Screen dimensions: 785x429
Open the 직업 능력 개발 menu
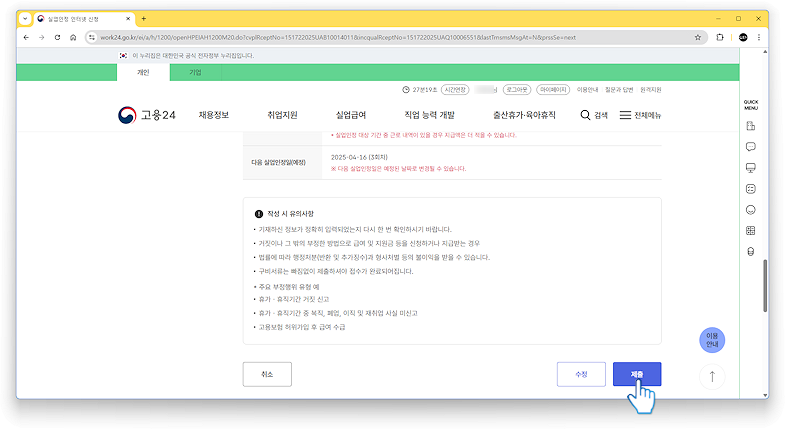click(x=430, y=115)
